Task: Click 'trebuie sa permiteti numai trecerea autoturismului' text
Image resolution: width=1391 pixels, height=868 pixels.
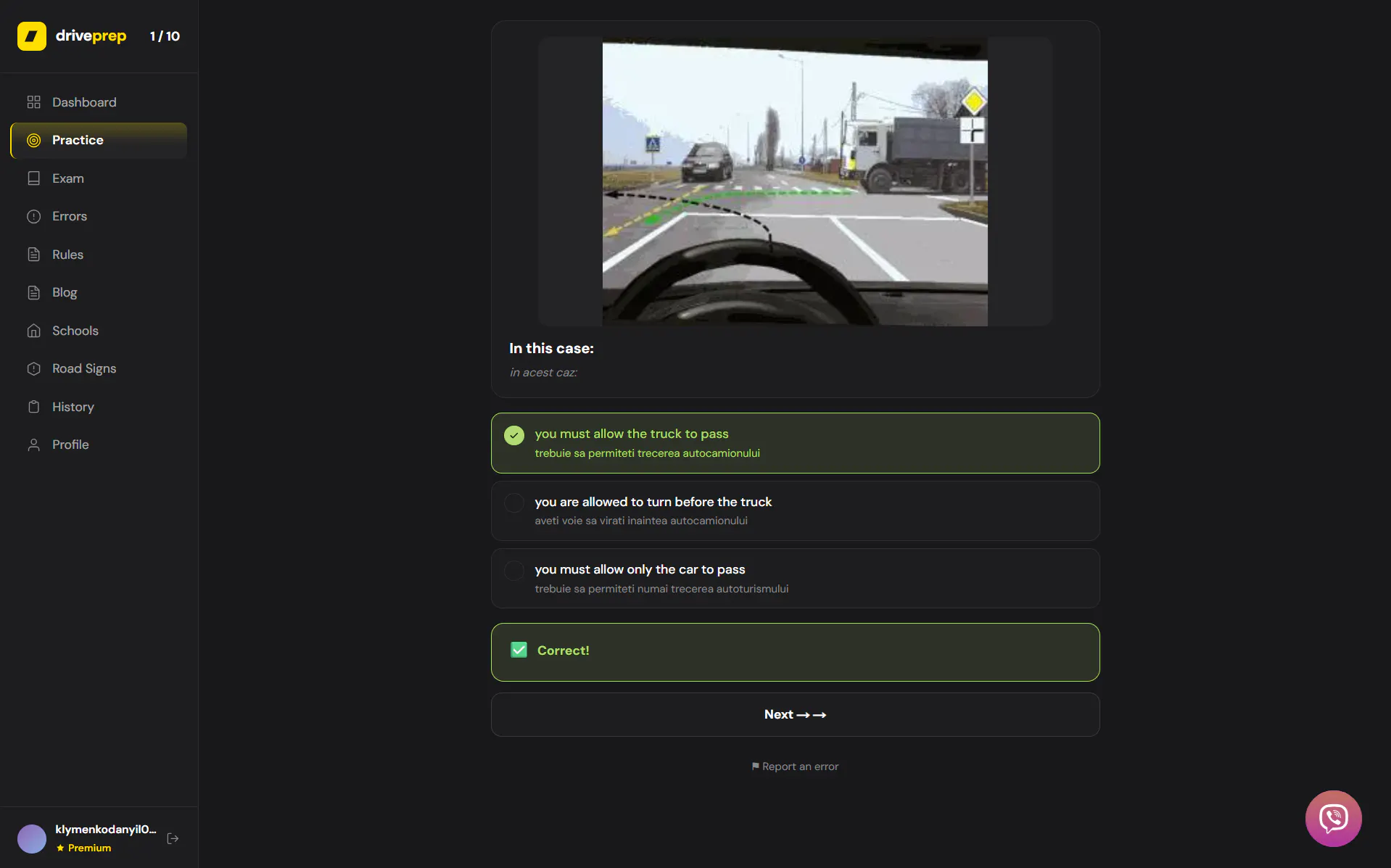Action: (x=661, y=589)
